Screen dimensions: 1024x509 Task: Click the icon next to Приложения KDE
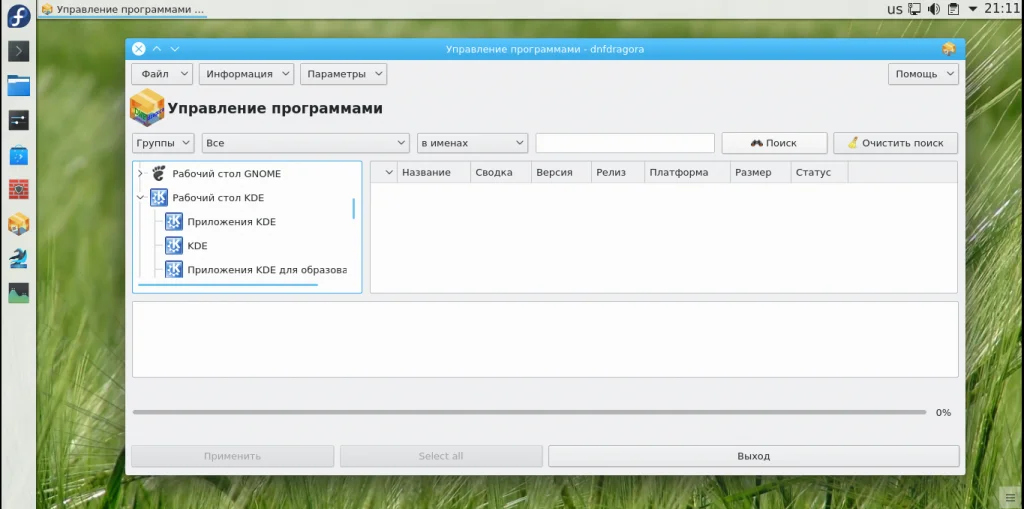(x=174, y=222)
